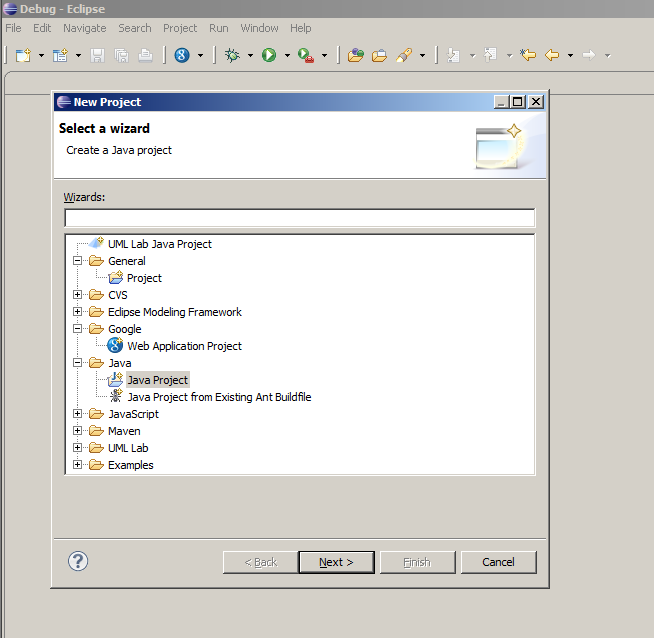Select the Java Project wizard

(x=158, y=380)
